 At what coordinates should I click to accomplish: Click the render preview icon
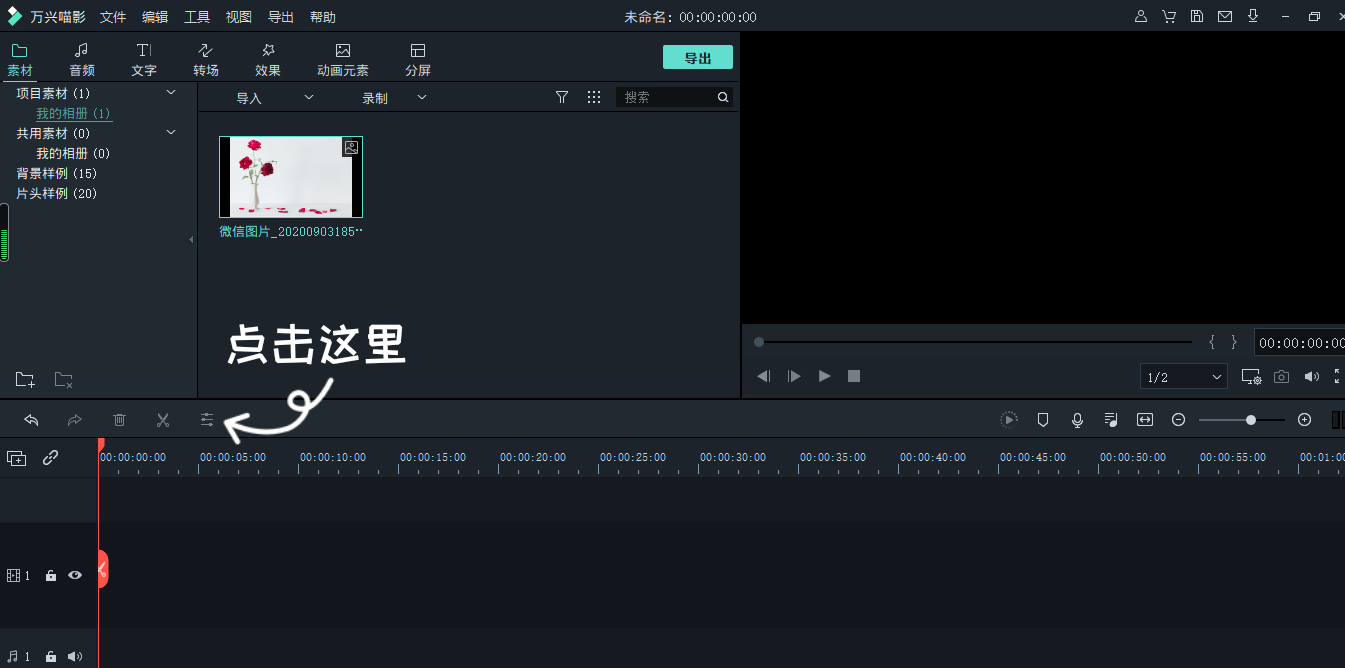1009,419
